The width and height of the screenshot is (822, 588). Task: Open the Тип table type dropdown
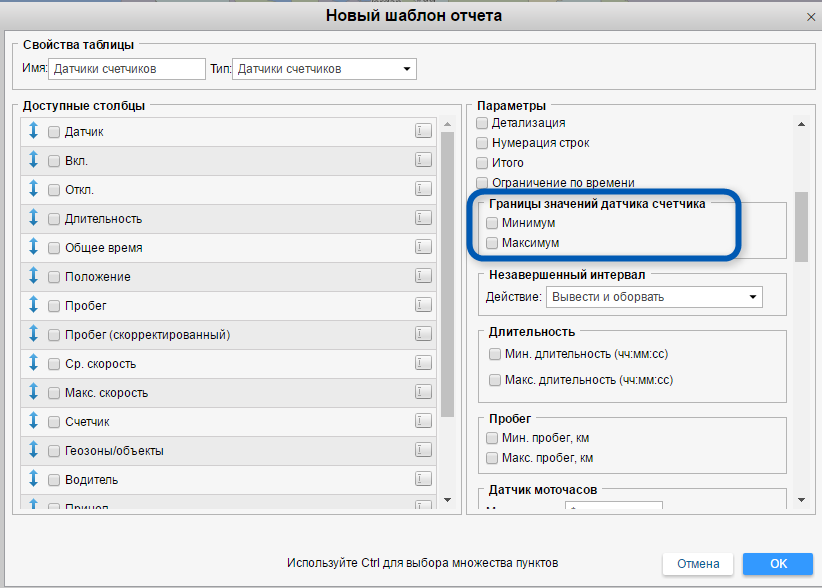click(x=325, y=69)
